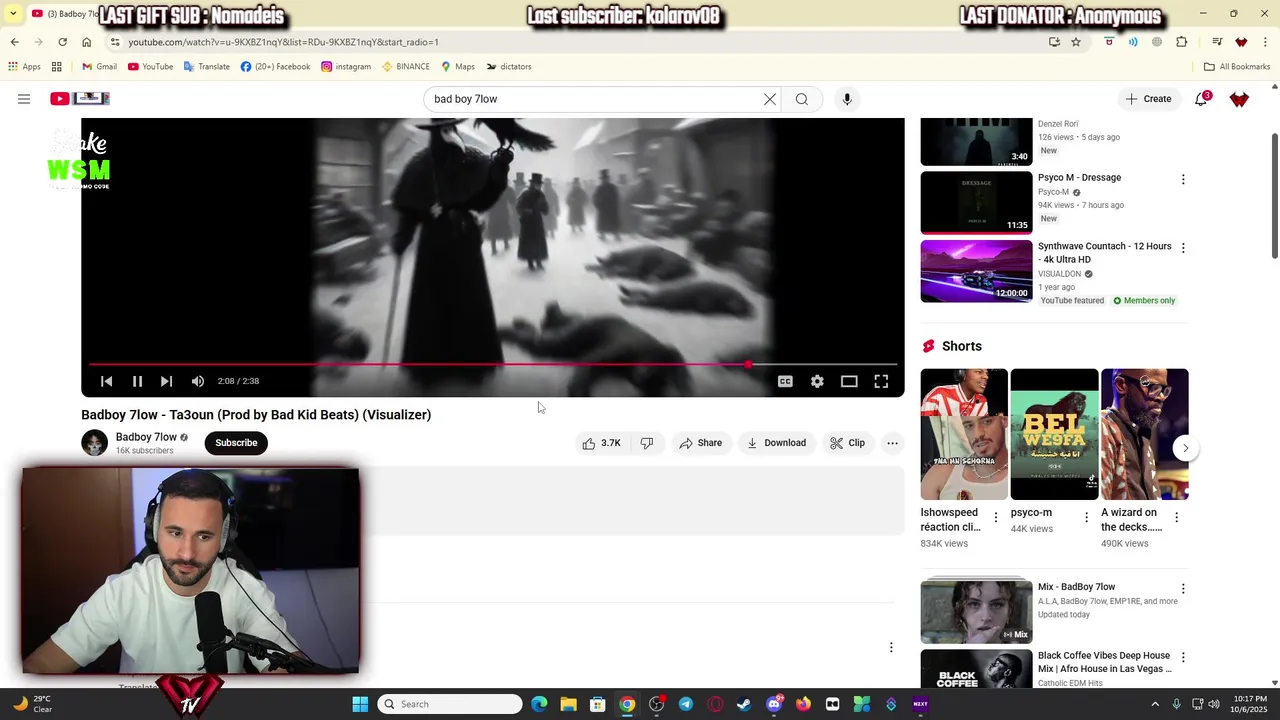Mute the video volume
This screenshot has width=1280, height=720.
(198, 381)
